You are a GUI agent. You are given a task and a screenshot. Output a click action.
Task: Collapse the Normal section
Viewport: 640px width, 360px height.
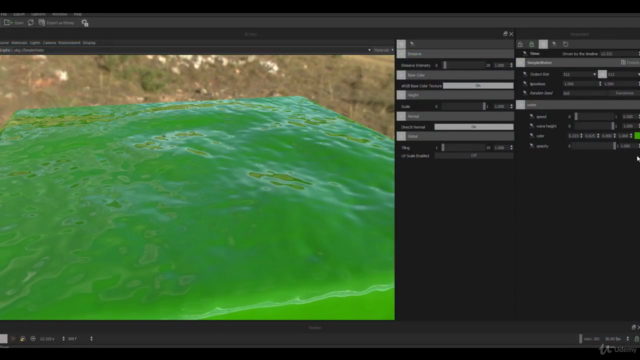tap(401, 116)
